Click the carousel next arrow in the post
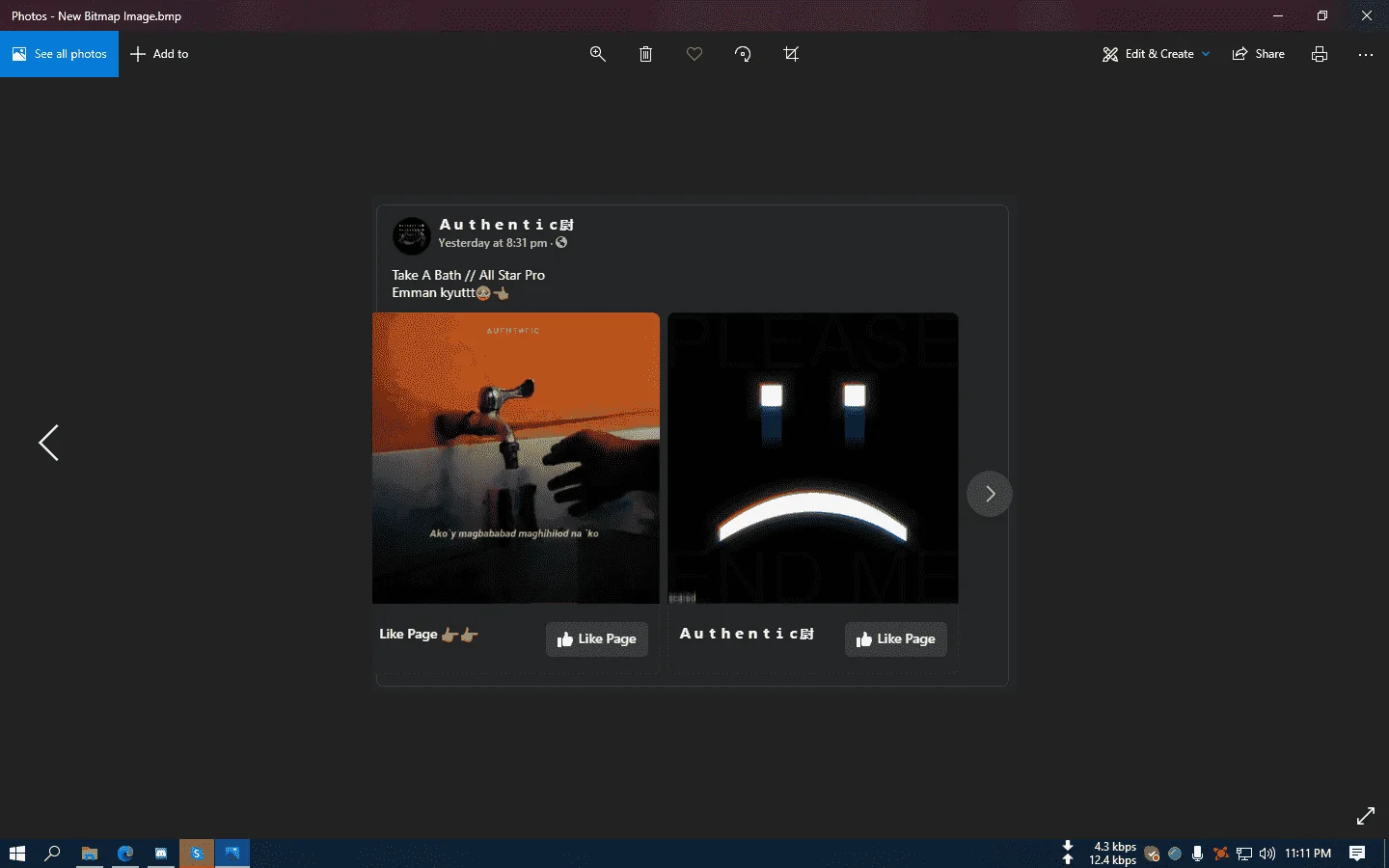This screenshot has height=868, width=1389. click(990, 494)
